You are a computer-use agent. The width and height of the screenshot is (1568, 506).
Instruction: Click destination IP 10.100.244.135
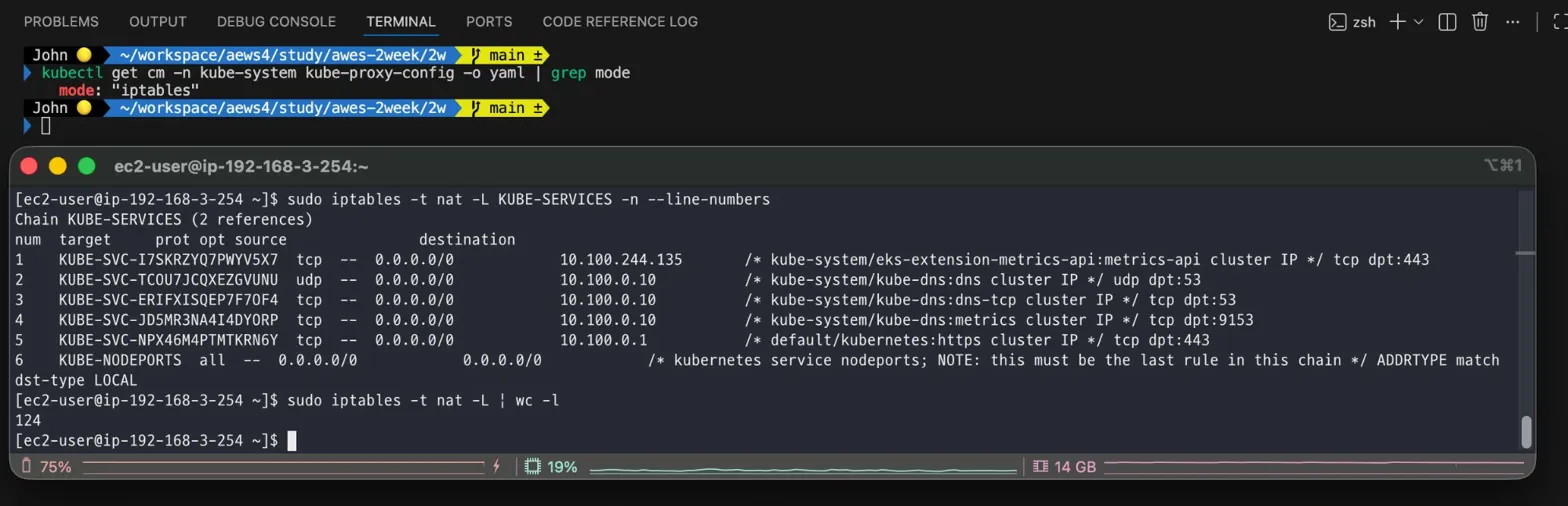tap(621, 260)
